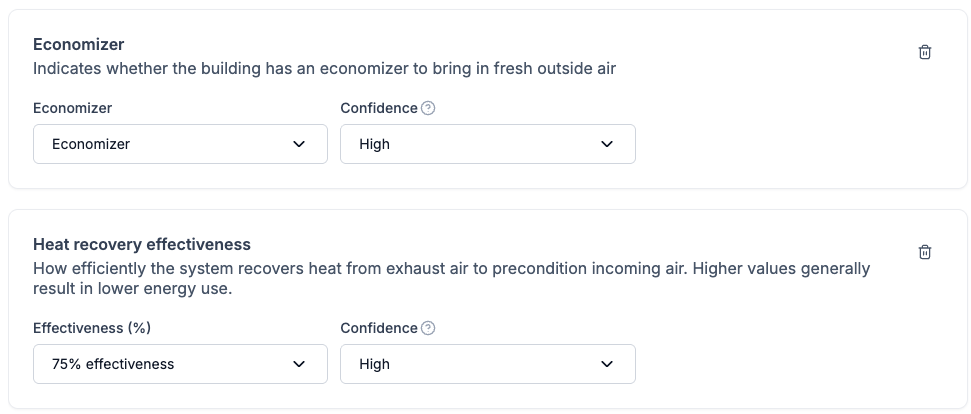Delete the Economizer section with trash icon
971x414 pixels.
click(x=925, y=53)
